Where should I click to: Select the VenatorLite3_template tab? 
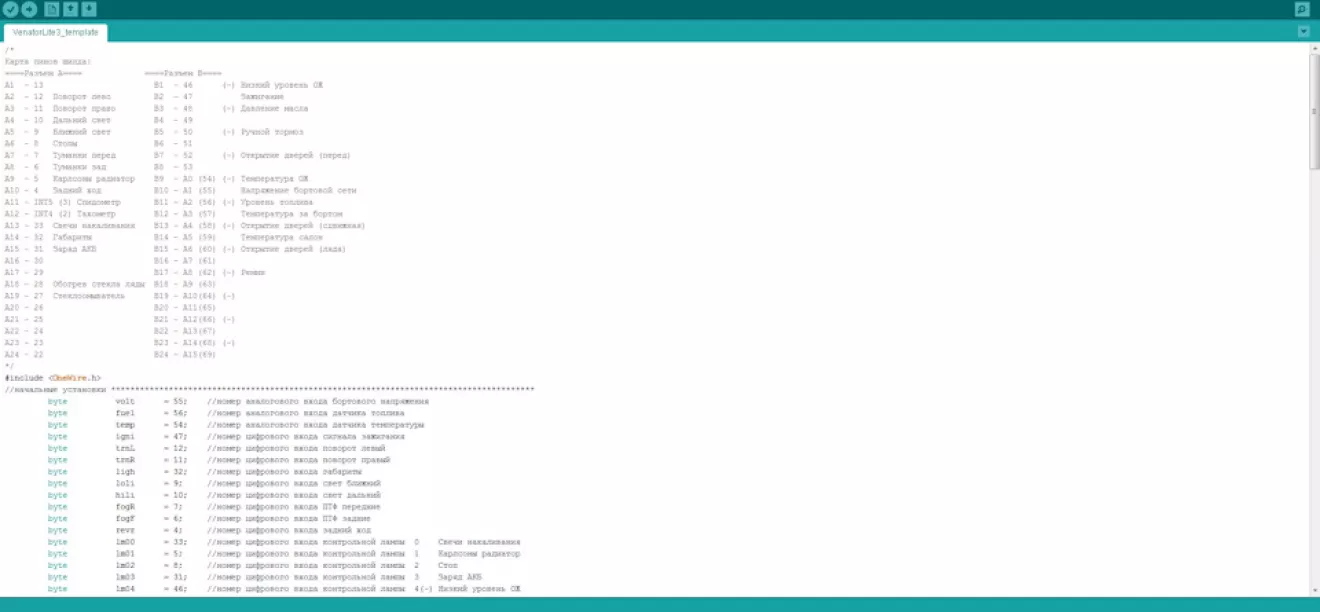(55, 32)
